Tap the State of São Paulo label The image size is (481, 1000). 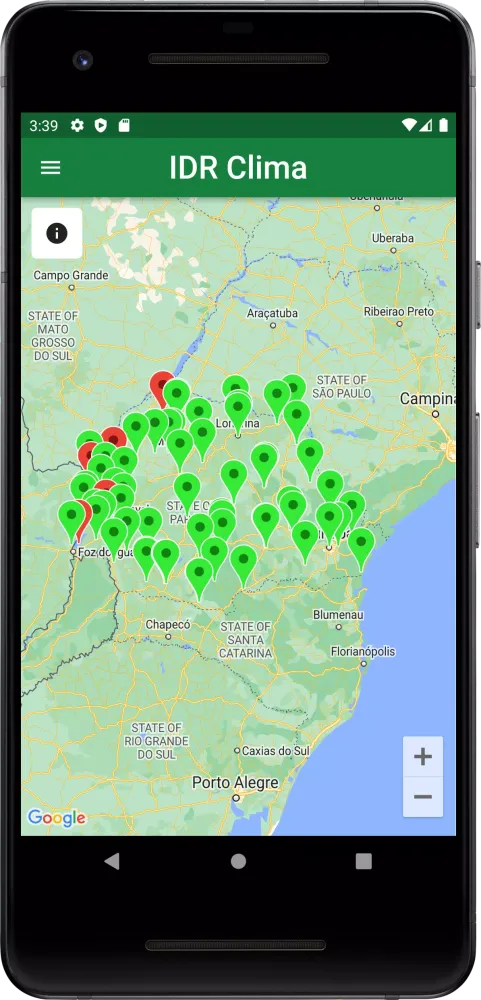(x=343, y=387)
